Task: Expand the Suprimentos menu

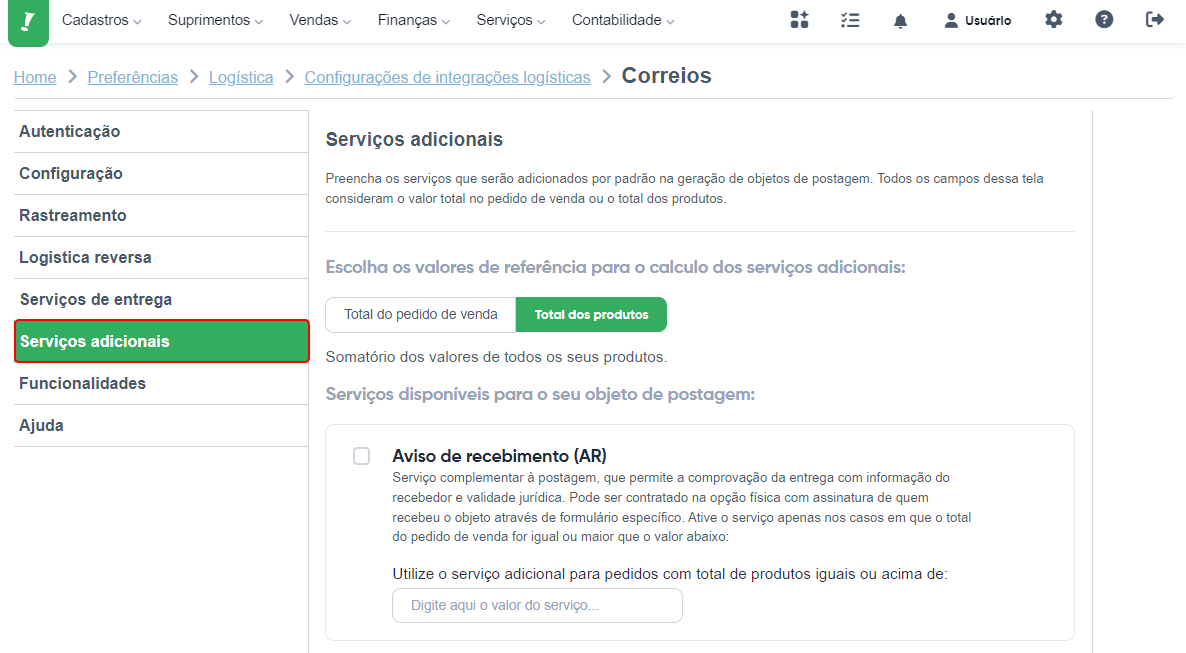Action: pyautogui.click(x=216, y=20)
